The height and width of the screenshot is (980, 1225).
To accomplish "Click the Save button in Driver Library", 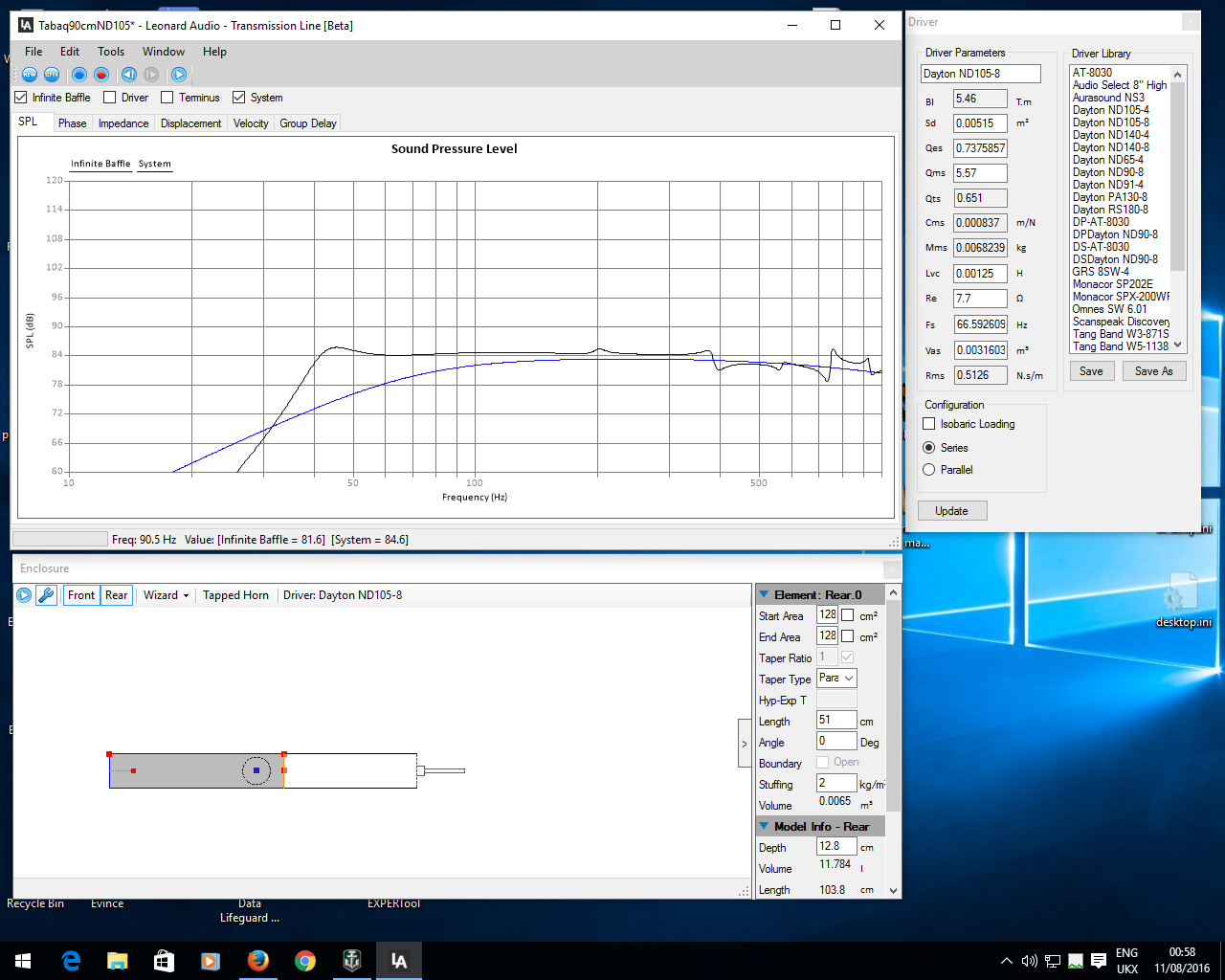I will coord(1092,371).
